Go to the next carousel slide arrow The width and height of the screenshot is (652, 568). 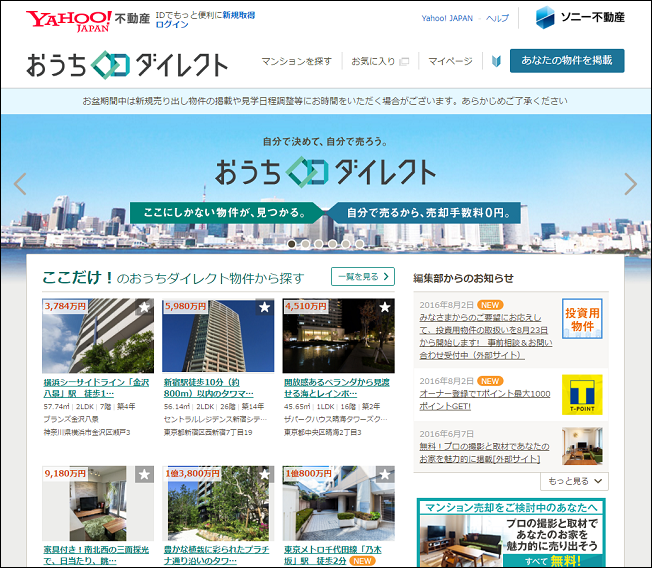[x=630, y=184]
